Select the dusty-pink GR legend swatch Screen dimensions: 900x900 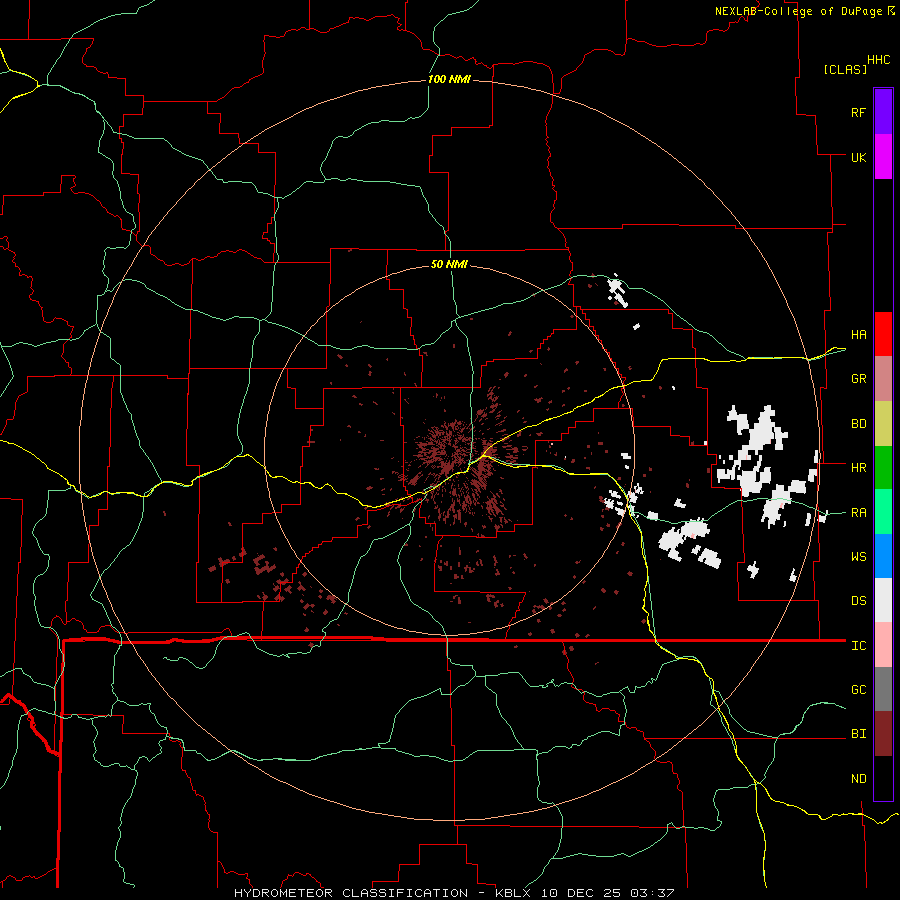click(883, 378)
